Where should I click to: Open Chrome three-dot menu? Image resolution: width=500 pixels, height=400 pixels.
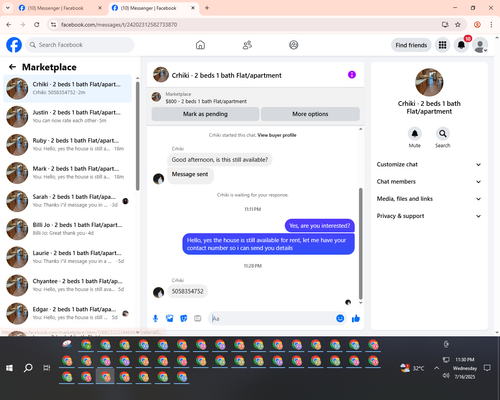[x=491, y=24]
